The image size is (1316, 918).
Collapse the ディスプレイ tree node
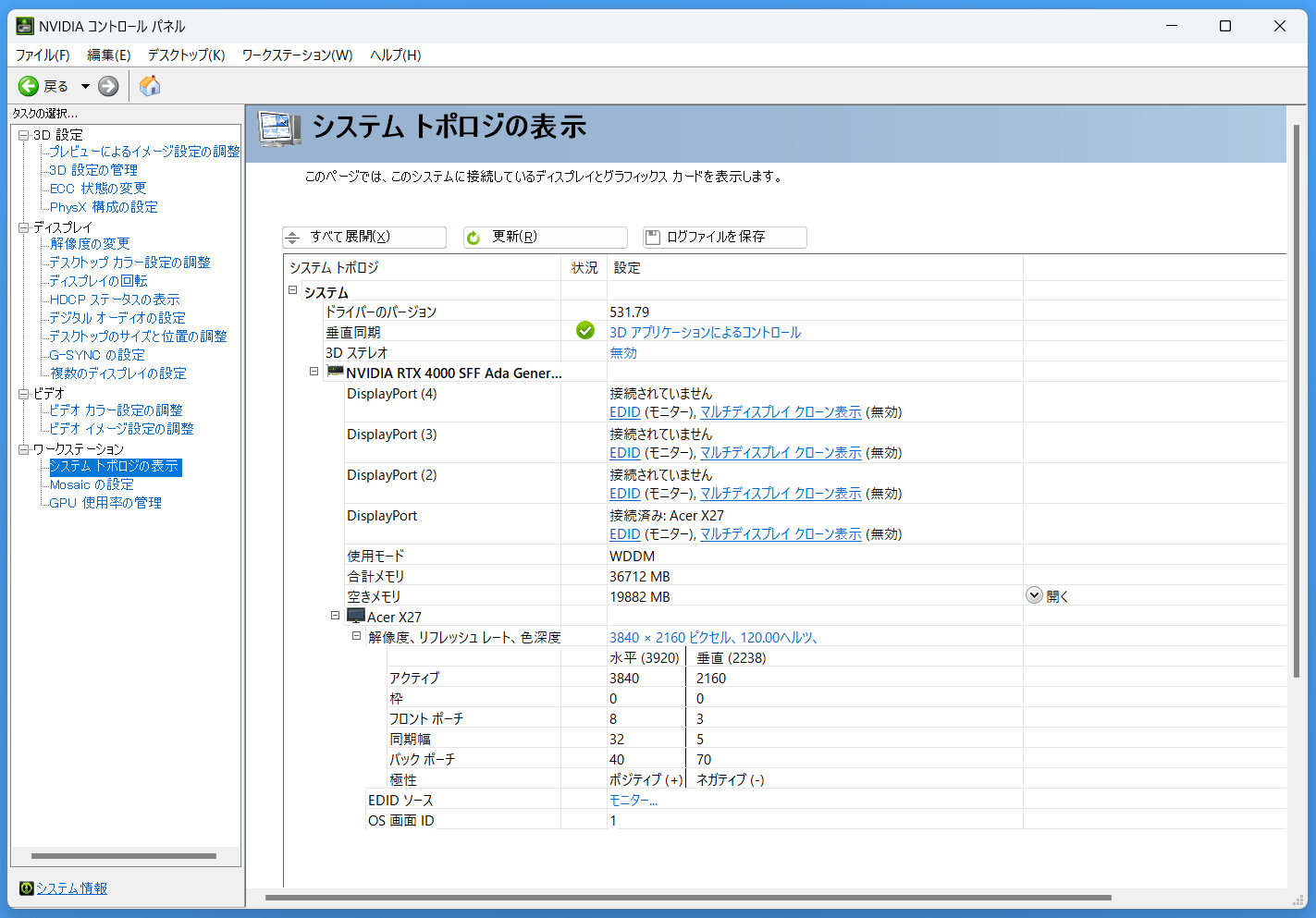point(24,227)
